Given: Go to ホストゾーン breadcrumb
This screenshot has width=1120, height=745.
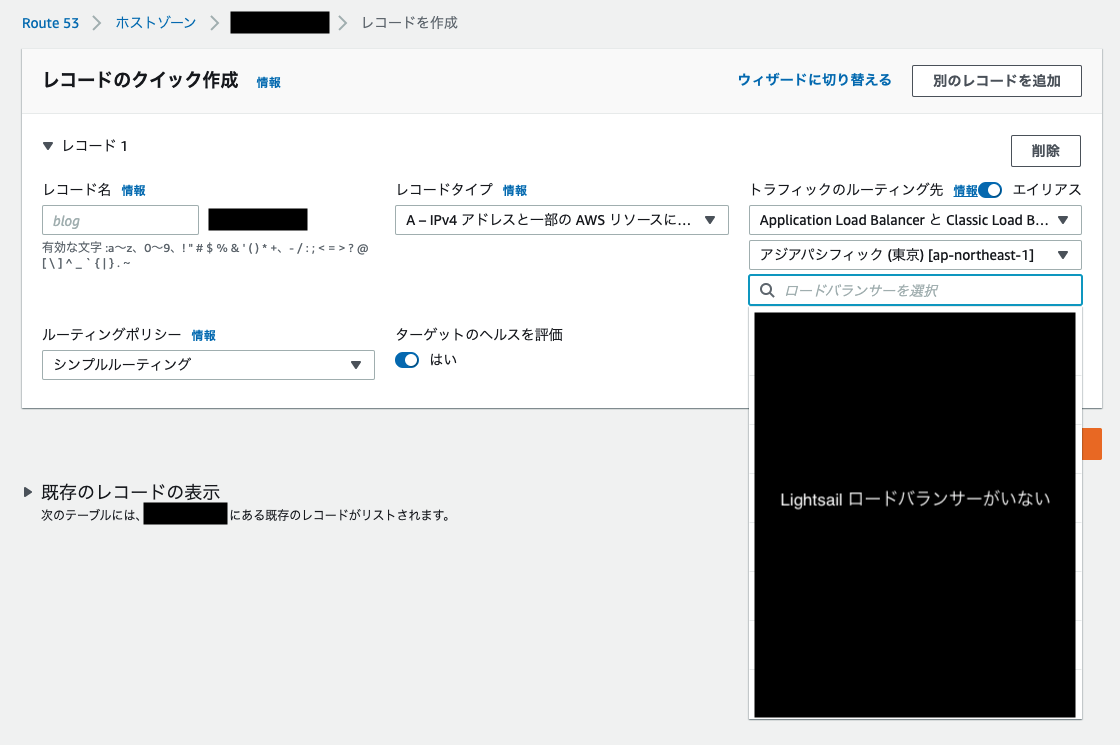Looking at the screenshot, I should click(156, 23).
